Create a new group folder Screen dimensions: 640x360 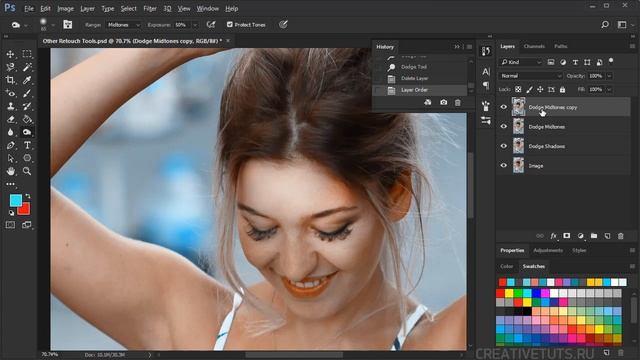point(594,236)
